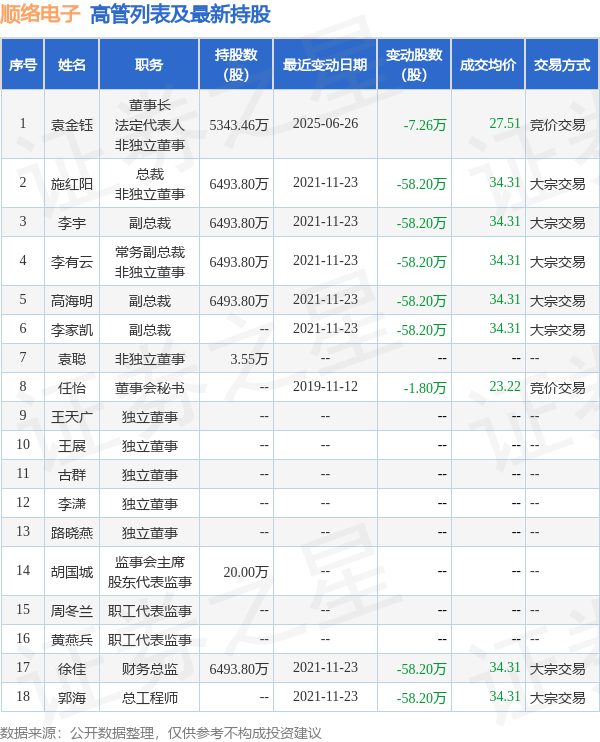Click the date 2025-06-26
Viewport: 600px width, 742px height.
pyautogui.click(x=326, y=124)
